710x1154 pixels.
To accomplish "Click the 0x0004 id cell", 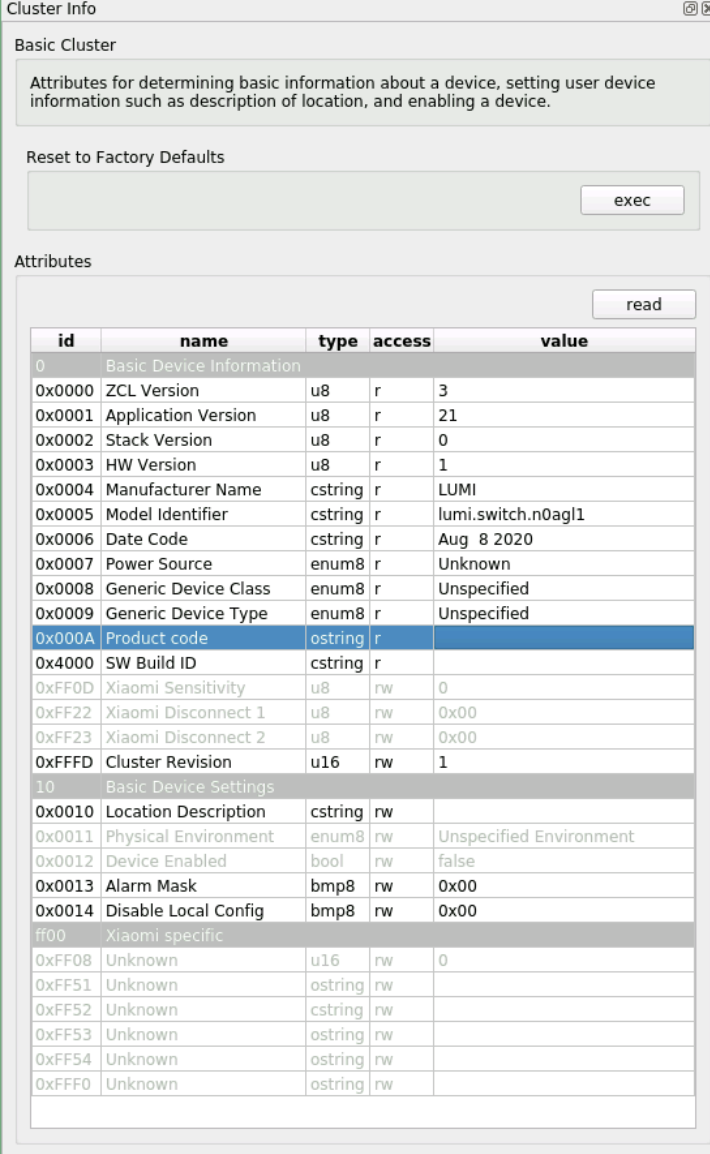I will point(66,489).
